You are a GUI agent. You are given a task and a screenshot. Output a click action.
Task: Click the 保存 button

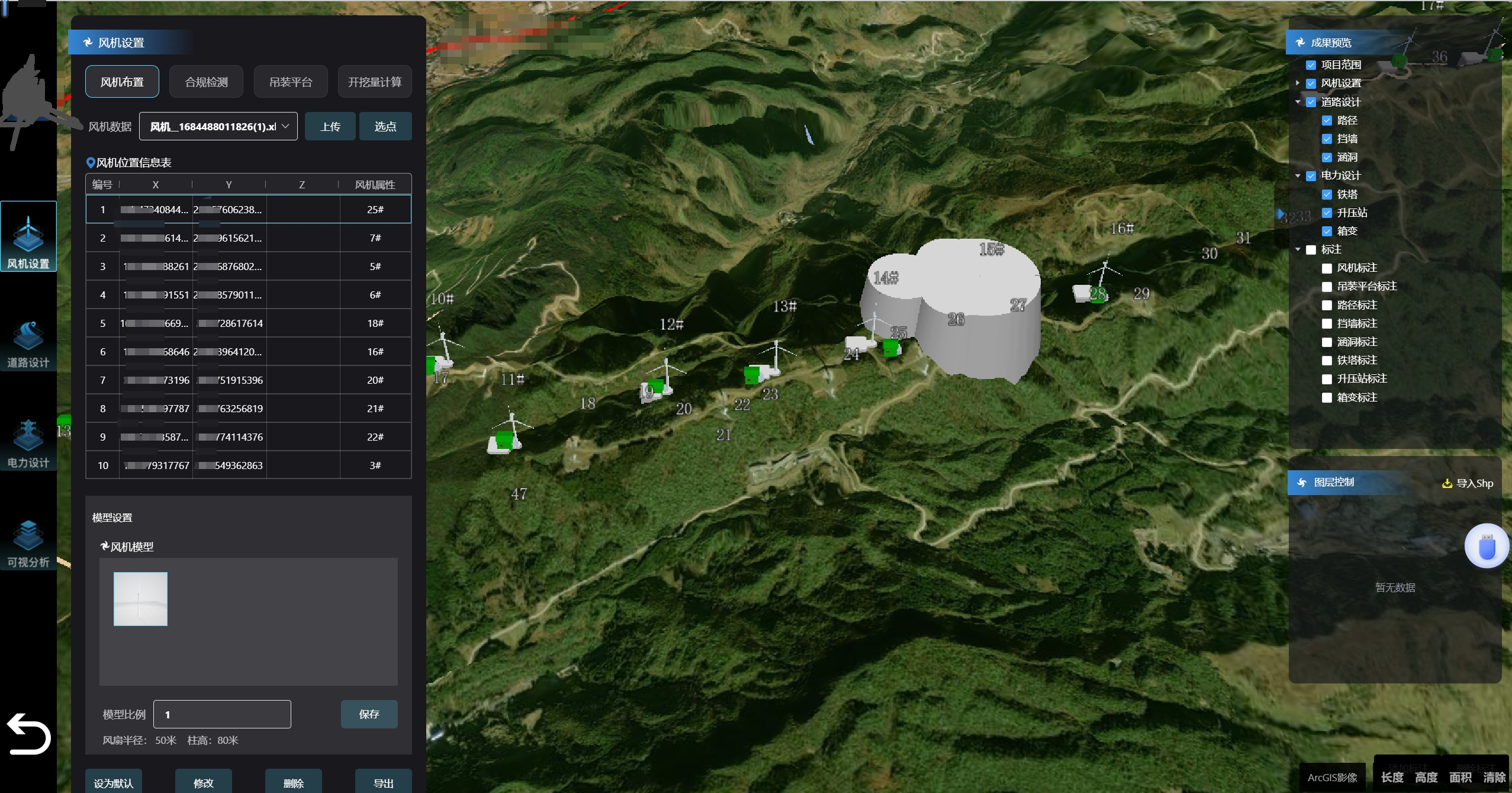coord(369,714)
